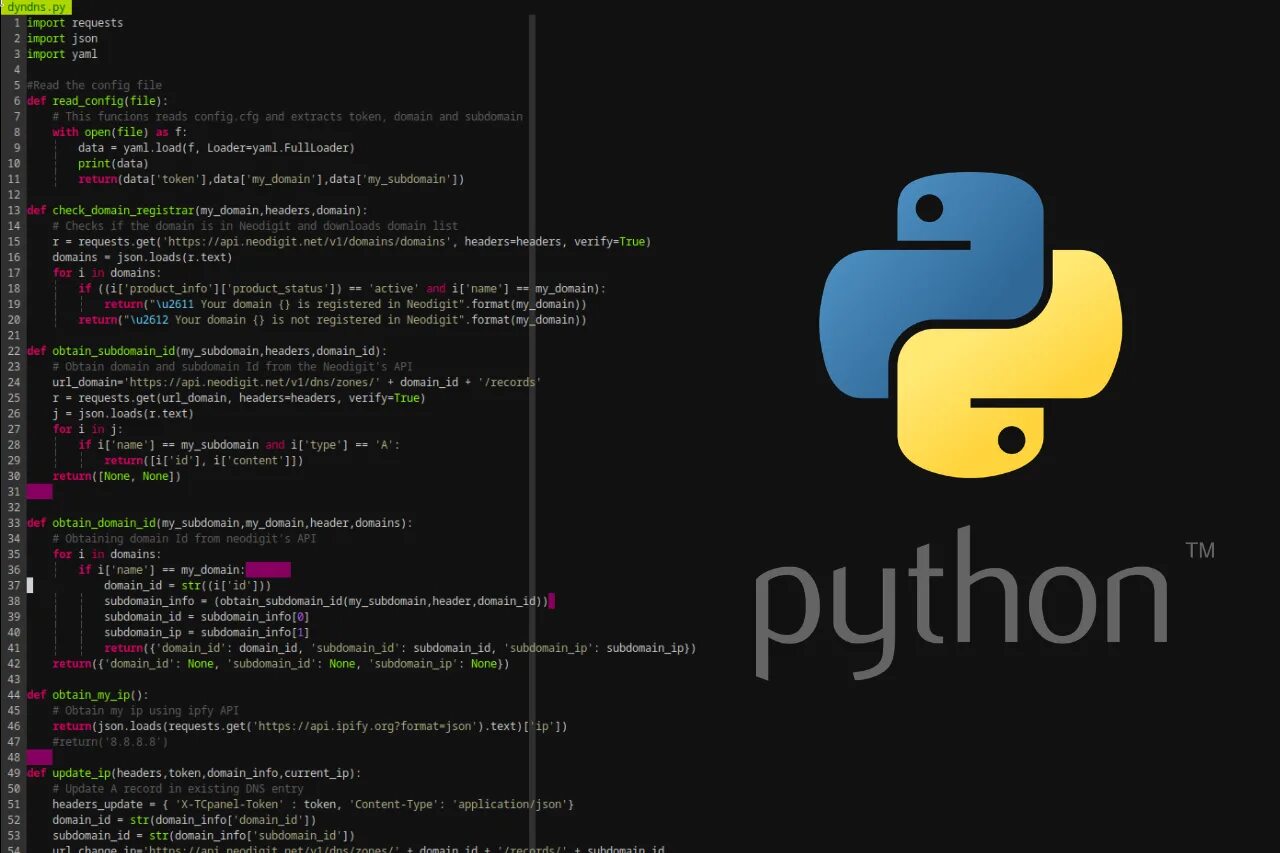Click the magenta highlight on line 31
This screenshot has height=853, width=1280.
tap(39, 491)
